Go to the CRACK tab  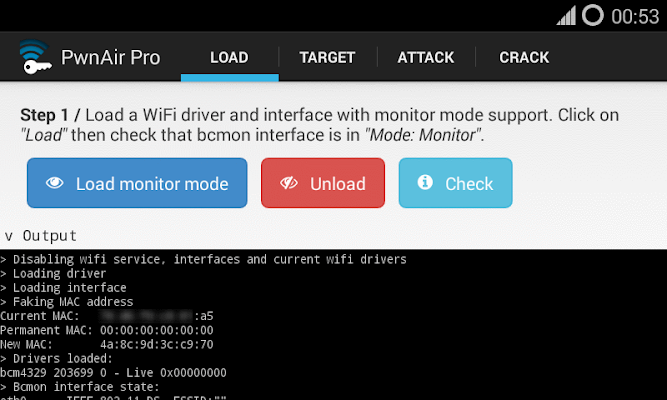(x=524, y=57)
